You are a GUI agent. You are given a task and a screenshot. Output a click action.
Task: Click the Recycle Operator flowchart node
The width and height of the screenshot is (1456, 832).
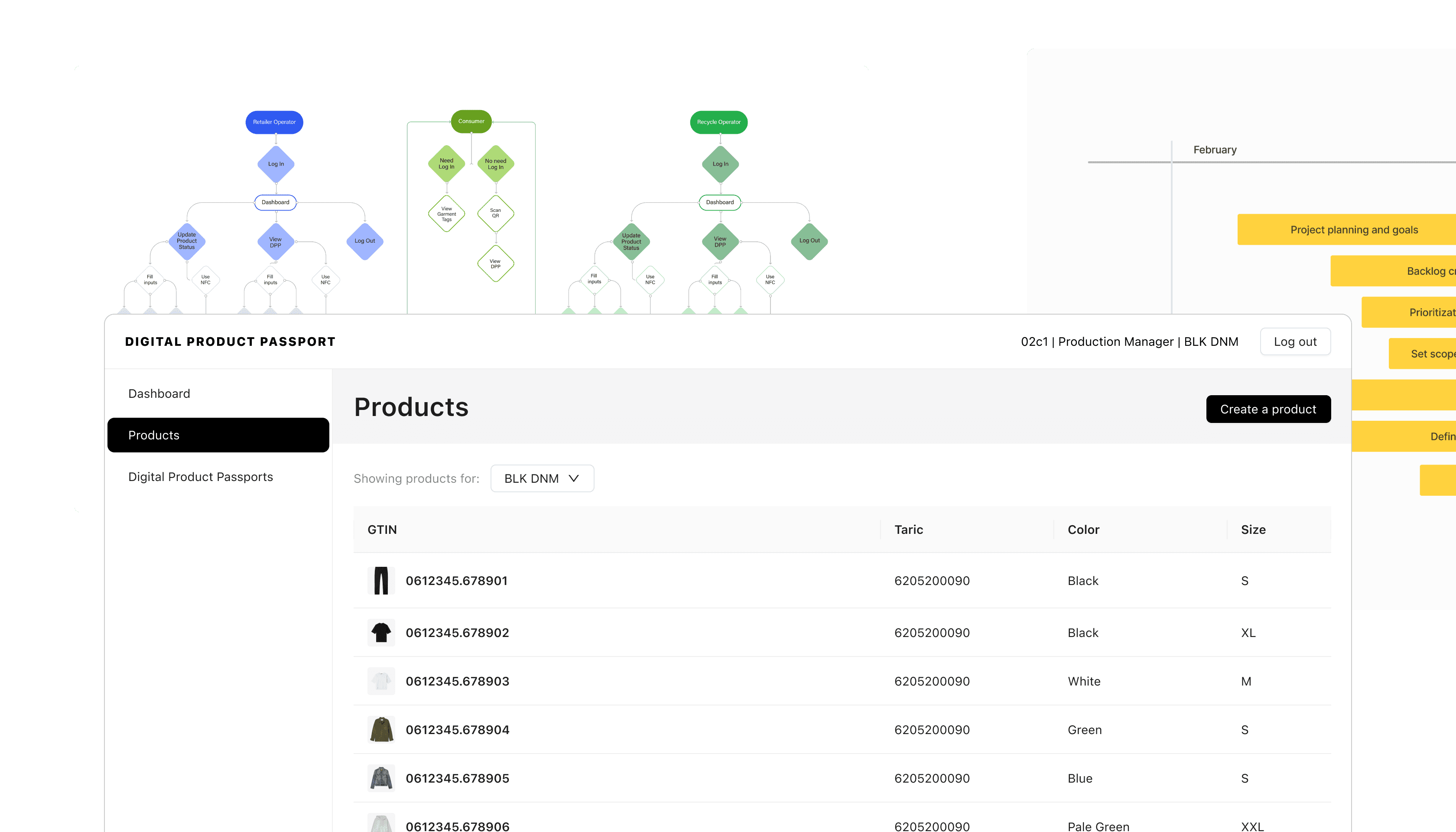718,122
